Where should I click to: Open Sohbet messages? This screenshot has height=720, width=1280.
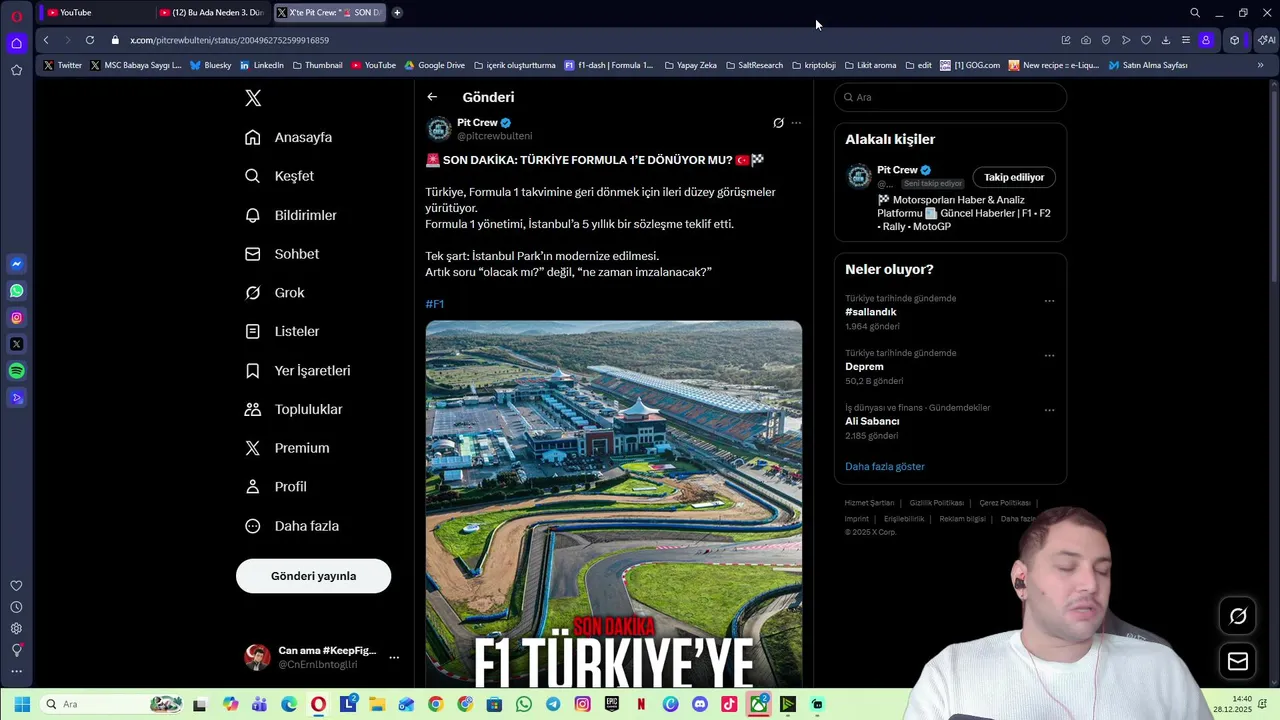point(282,254)
